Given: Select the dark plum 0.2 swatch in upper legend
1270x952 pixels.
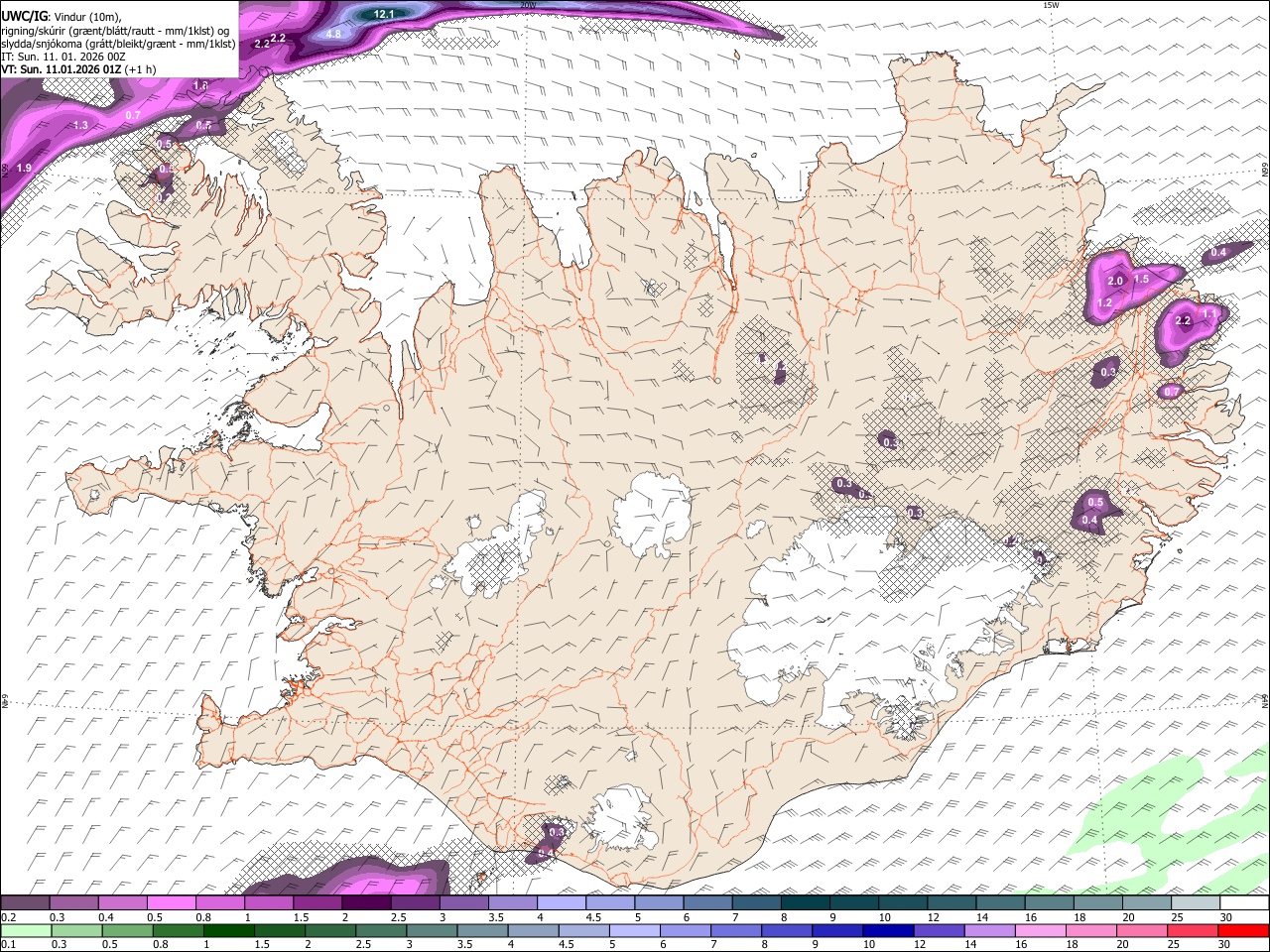Looking at the screenshot, I should coord(25,902).
